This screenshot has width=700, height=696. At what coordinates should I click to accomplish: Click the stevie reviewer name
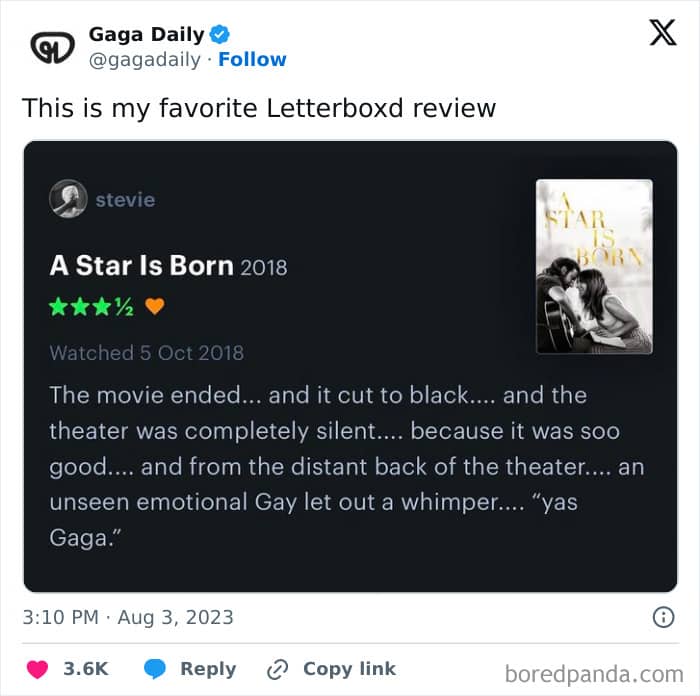coord(125,199)
